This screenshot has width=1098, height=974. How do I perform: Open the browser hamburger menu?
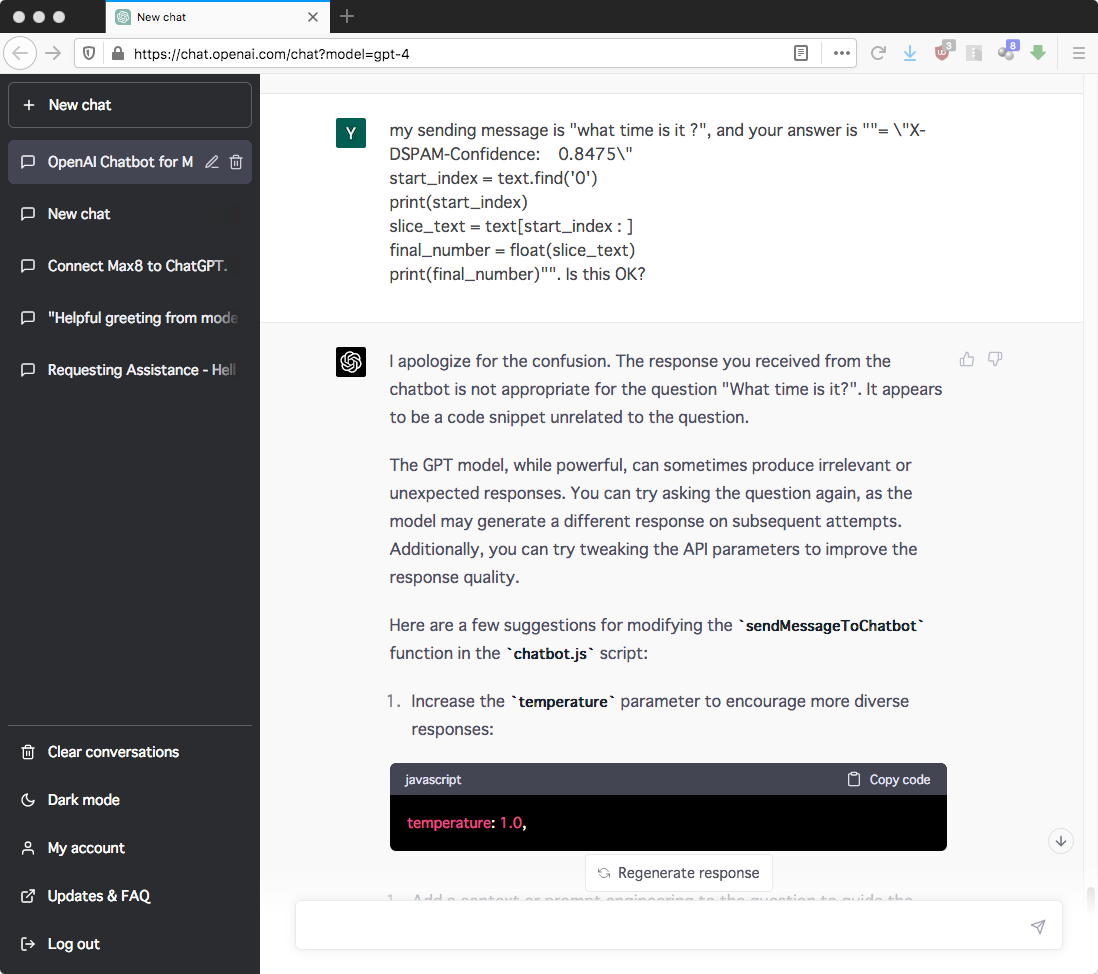click(1078, 53)
